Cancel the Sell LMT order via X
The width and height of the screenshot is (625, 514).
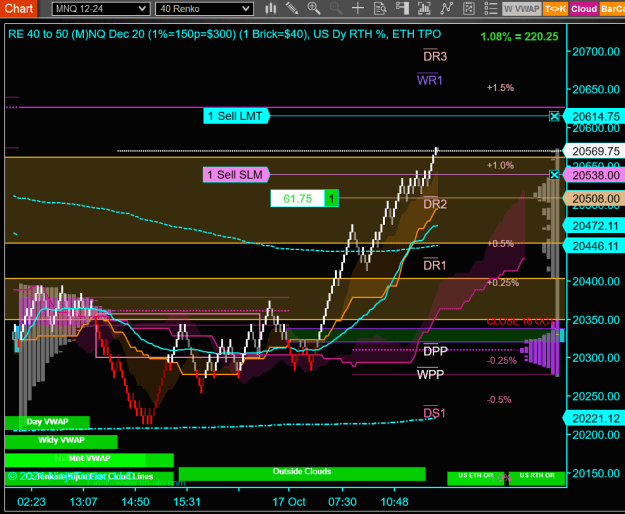pos(554,116)
